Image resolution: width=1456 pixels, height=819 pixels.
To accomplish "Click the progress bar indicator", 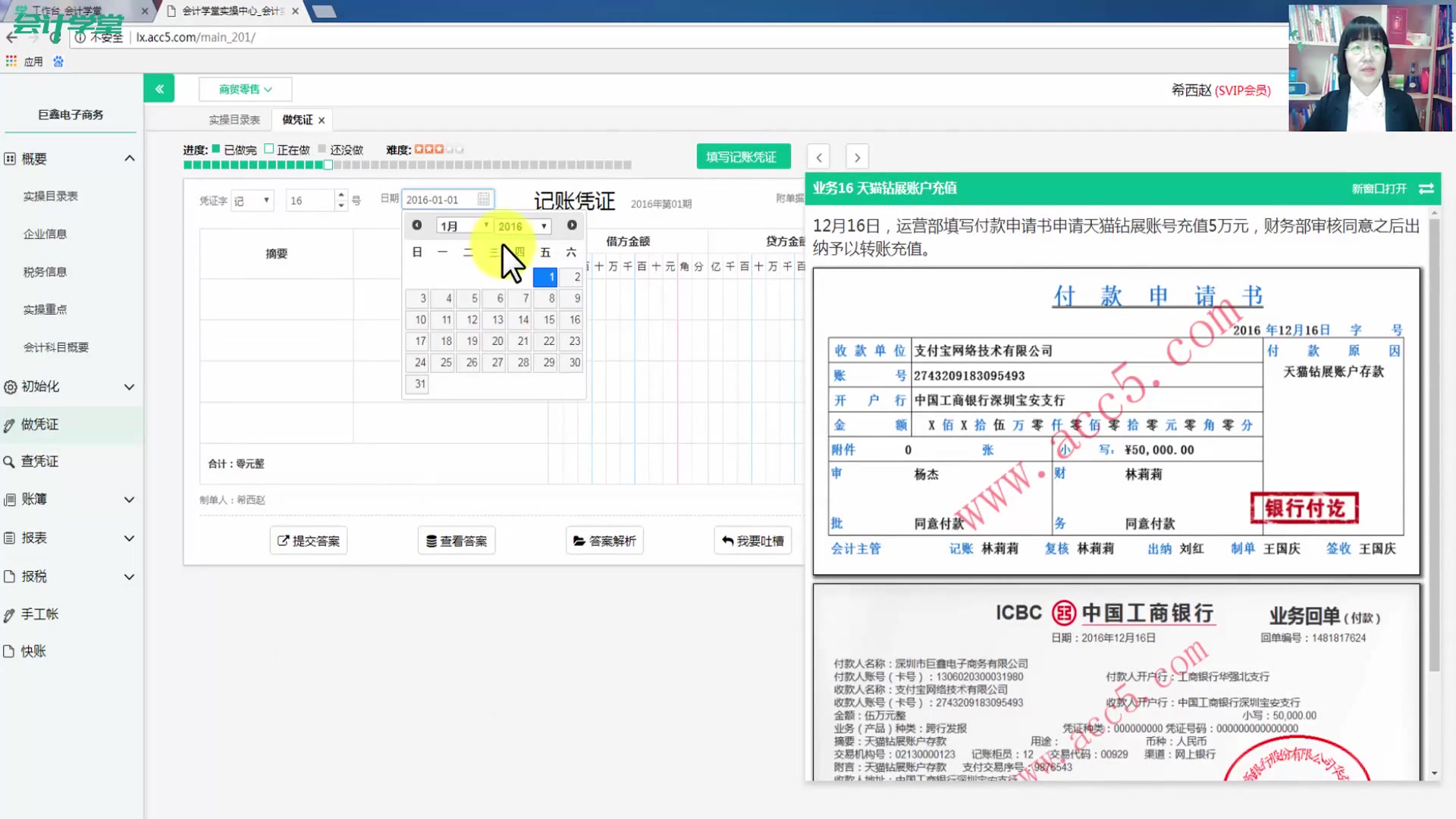I will tap(328, 165).
